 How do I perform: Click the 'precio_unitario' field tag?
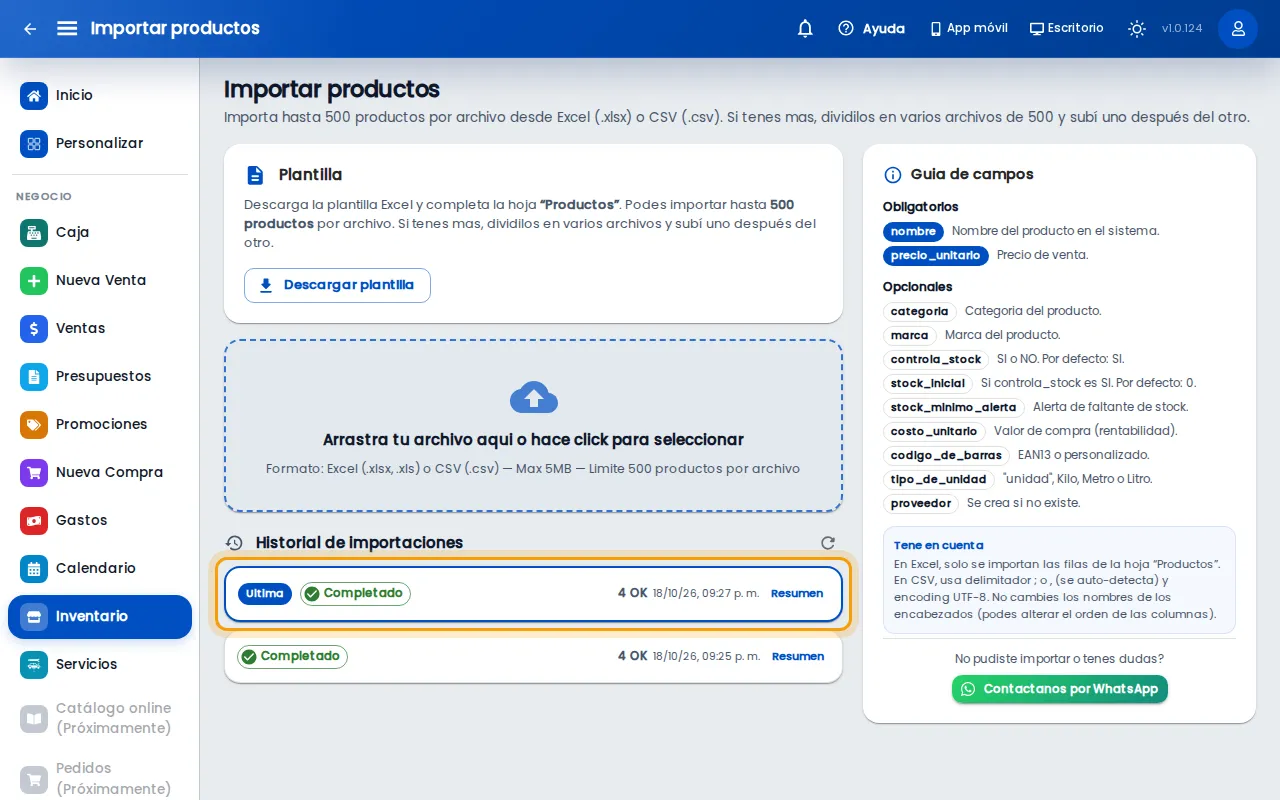tap(936, 255)
